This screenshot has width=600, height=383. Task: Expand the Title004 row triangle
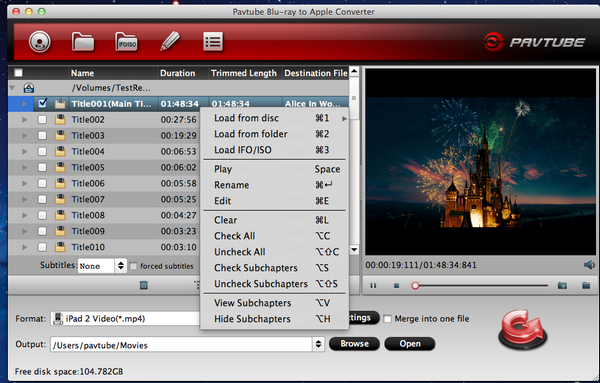pyautogui.click(x=25, y=152)
